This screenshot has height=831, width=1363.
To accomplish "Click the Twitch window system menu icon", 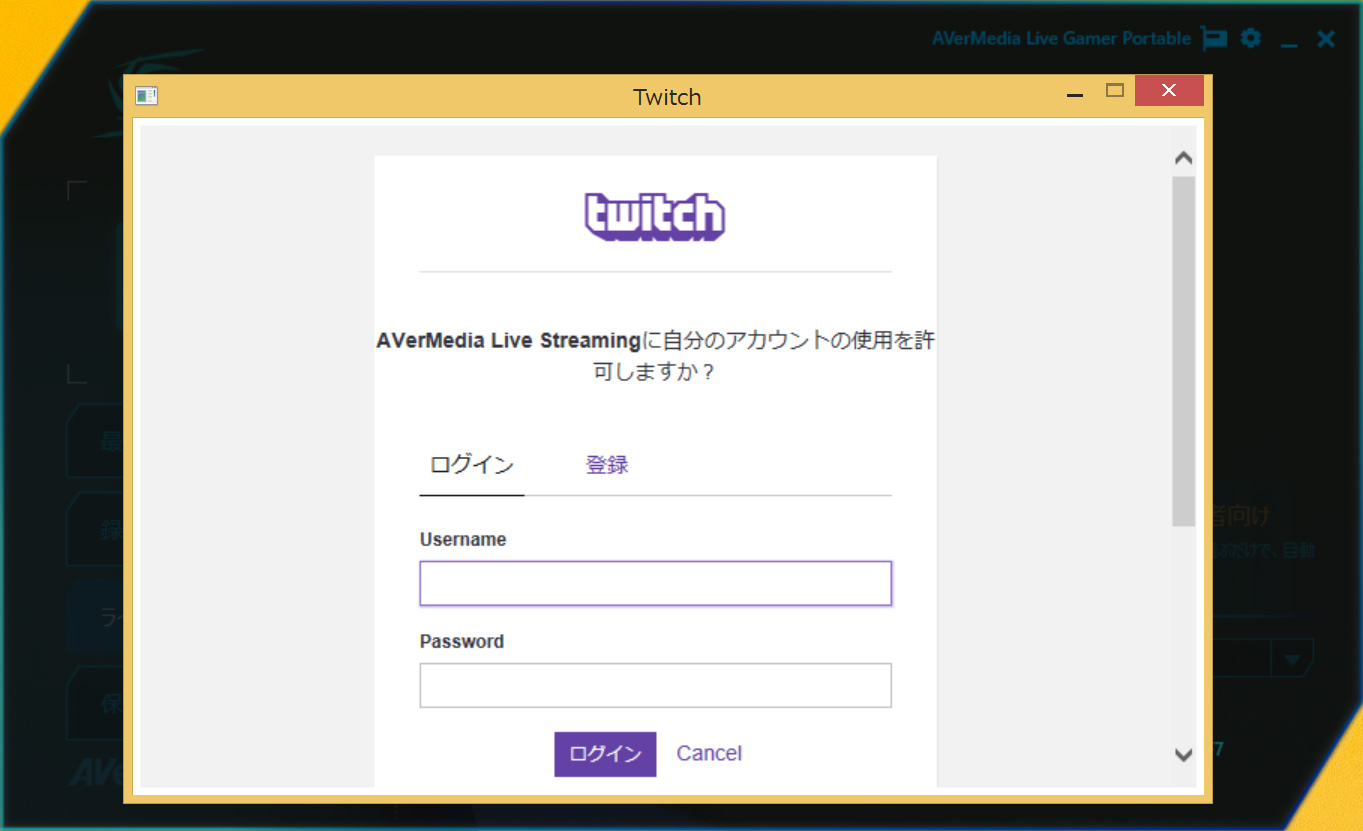I will pyautogui.click(x=147, y=96).
